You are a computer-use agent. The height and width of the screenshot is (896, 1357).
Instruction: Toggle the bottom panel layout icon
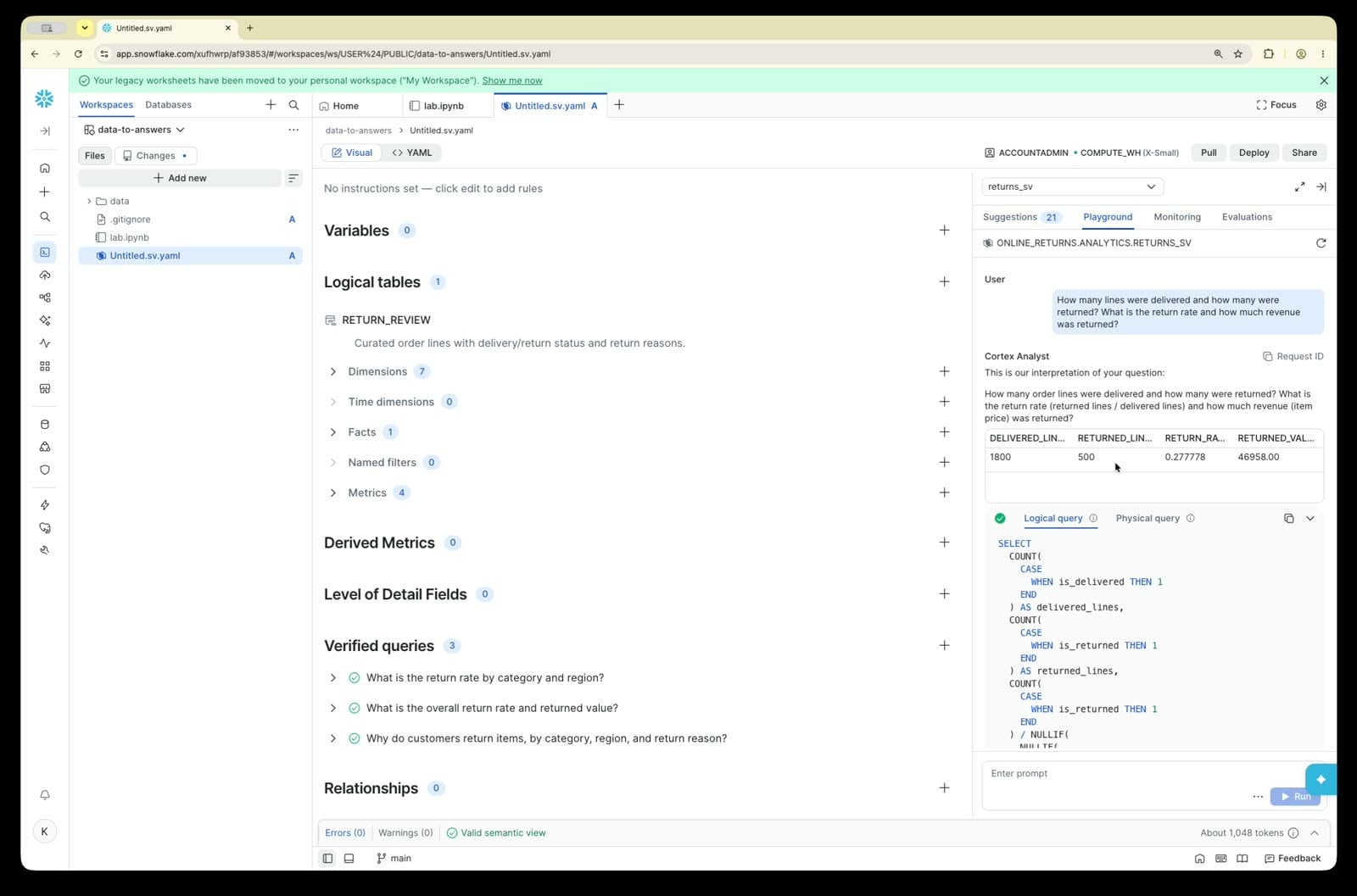tap(349, 859)
